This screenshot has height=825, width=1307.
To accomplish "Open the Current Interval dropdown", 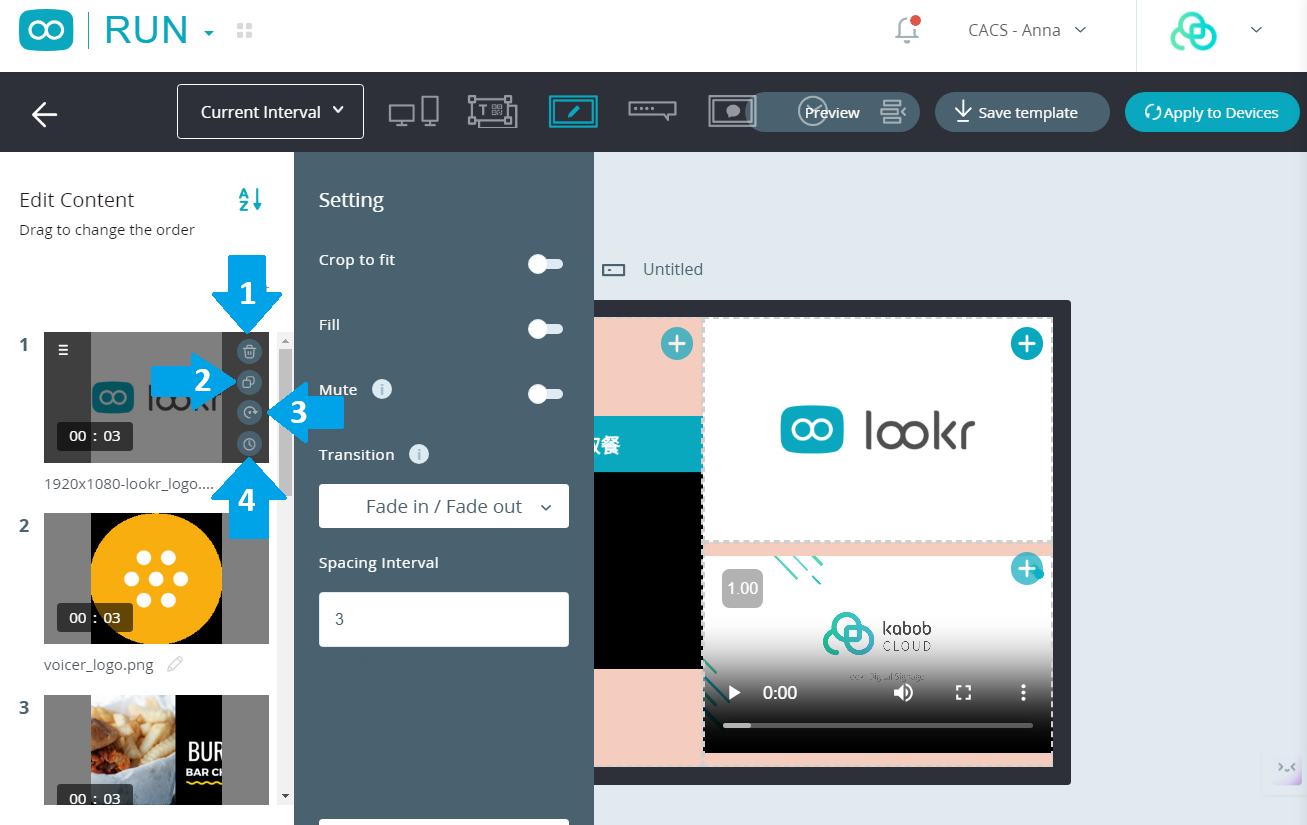I will pyautogui.click(x=270, y=112).
